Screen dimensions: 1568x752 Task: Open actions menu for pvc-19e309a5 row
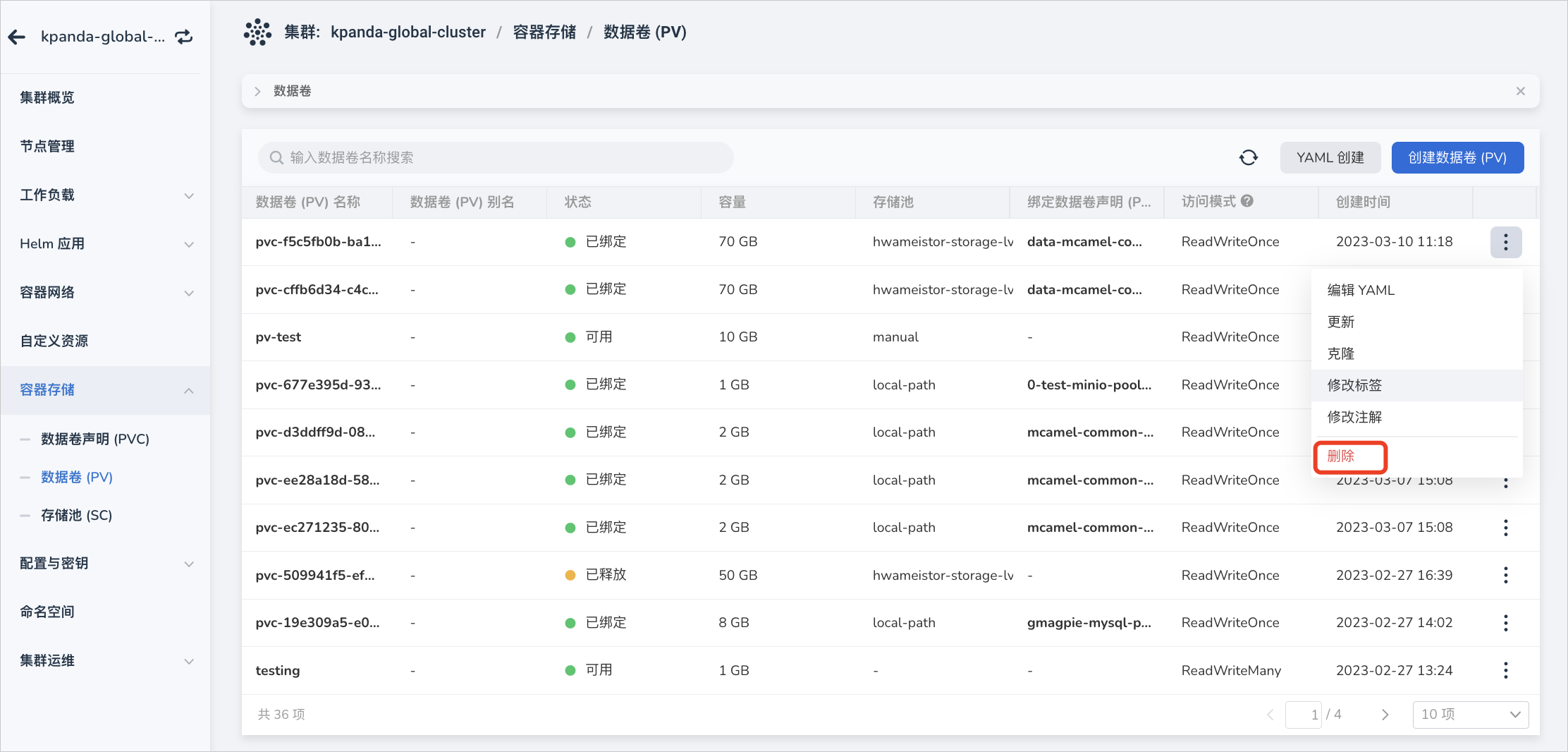tap(1506, 623)
